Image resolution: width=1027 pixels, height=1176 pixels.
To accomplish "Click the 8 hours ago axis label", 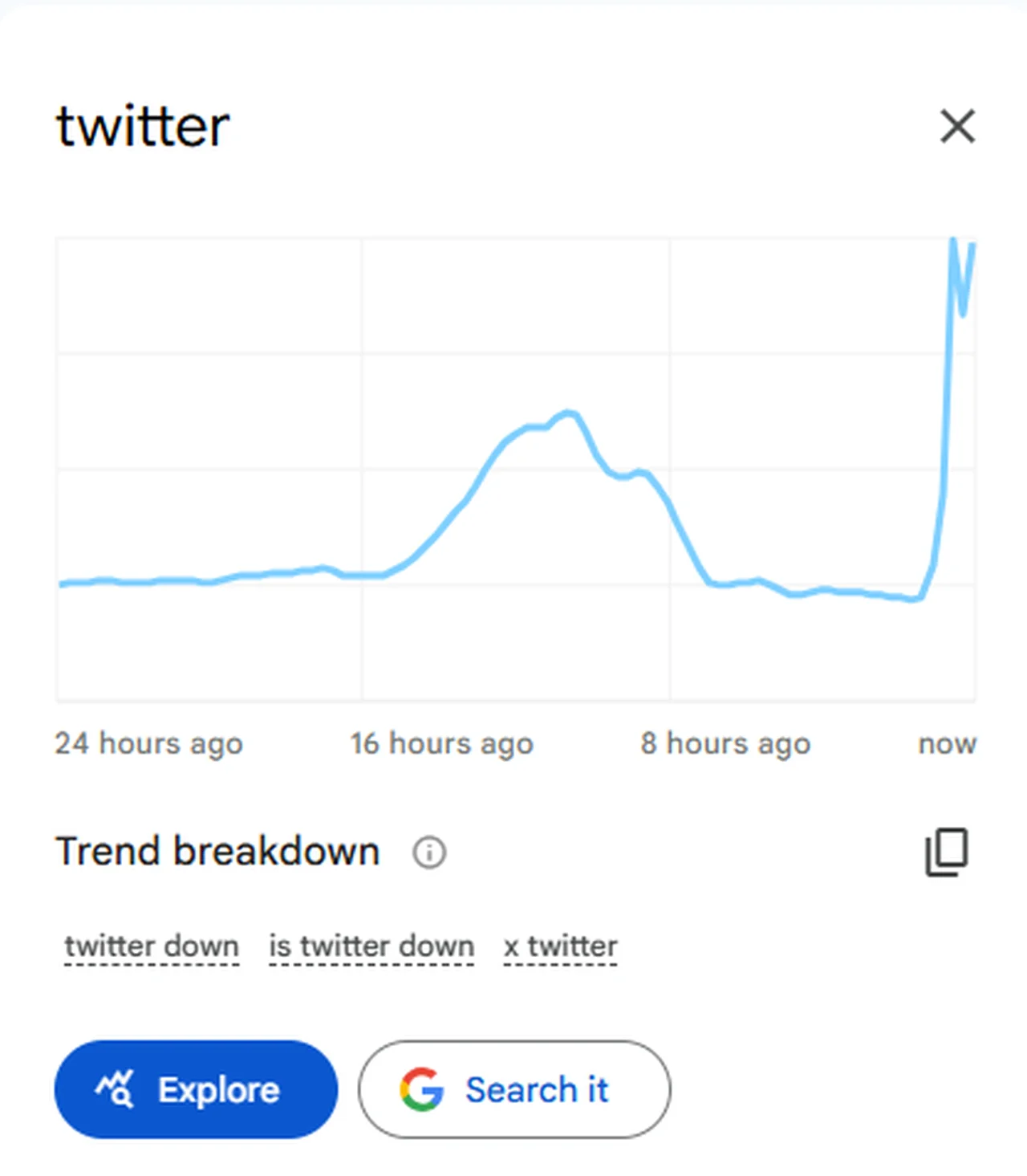I will point(726,743).
